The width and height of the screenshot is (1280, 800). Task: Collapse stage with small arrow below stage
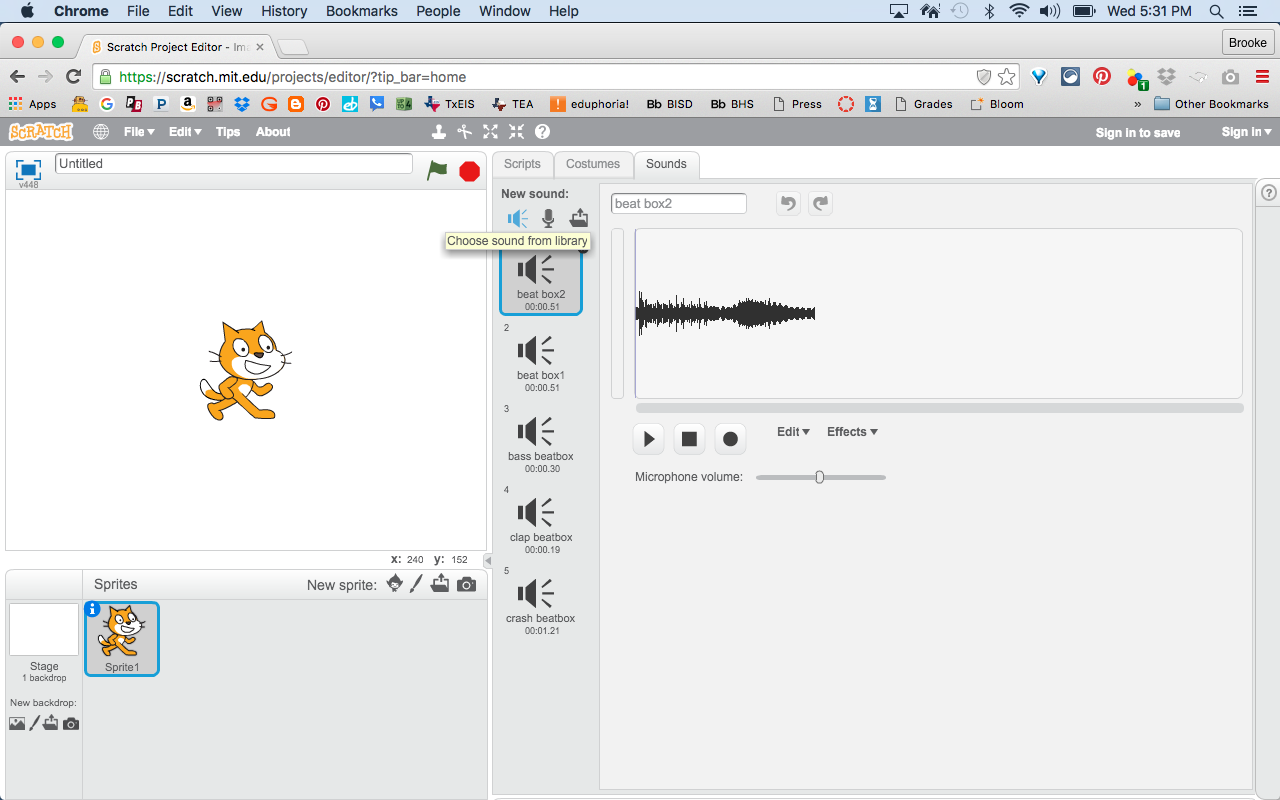click(487, 561)
